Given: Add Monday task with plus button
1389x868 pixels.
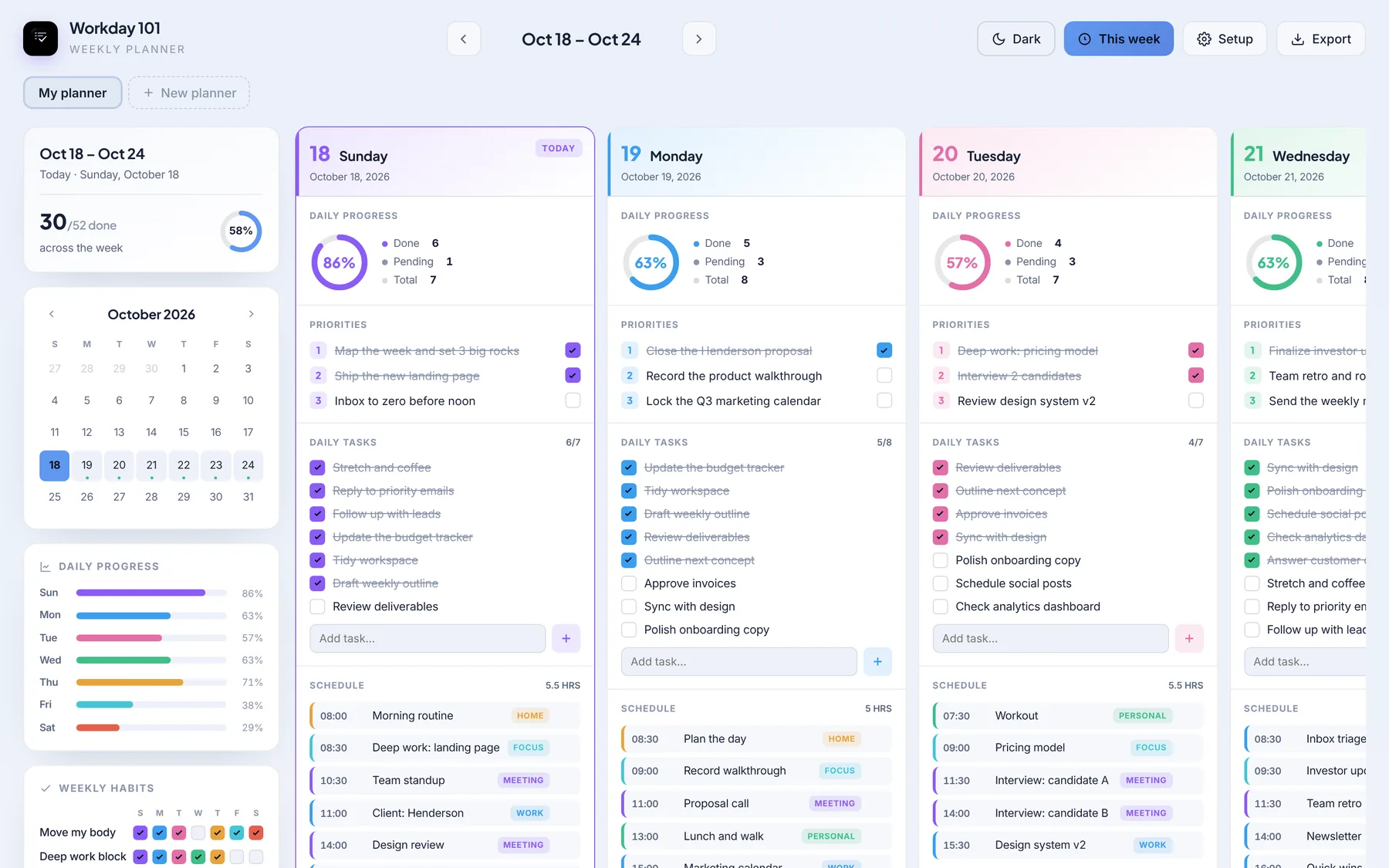Looking at the screenshot, I should tap(877, 661).
